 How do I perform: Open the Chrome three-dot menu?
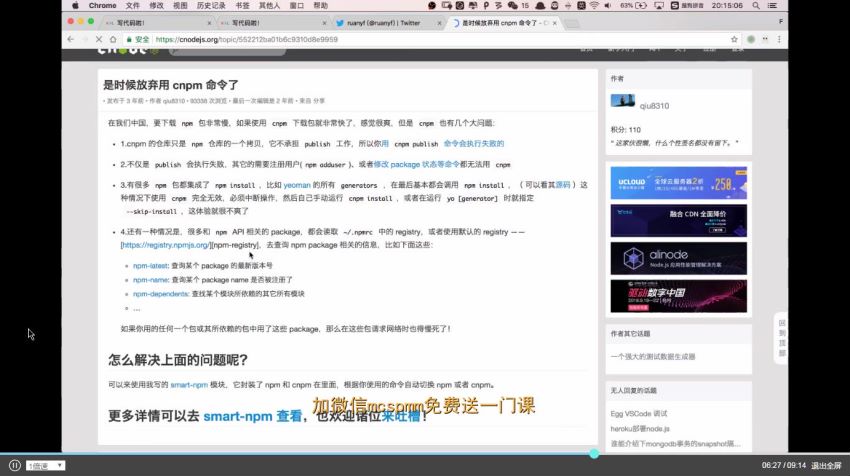click(777, 39)
